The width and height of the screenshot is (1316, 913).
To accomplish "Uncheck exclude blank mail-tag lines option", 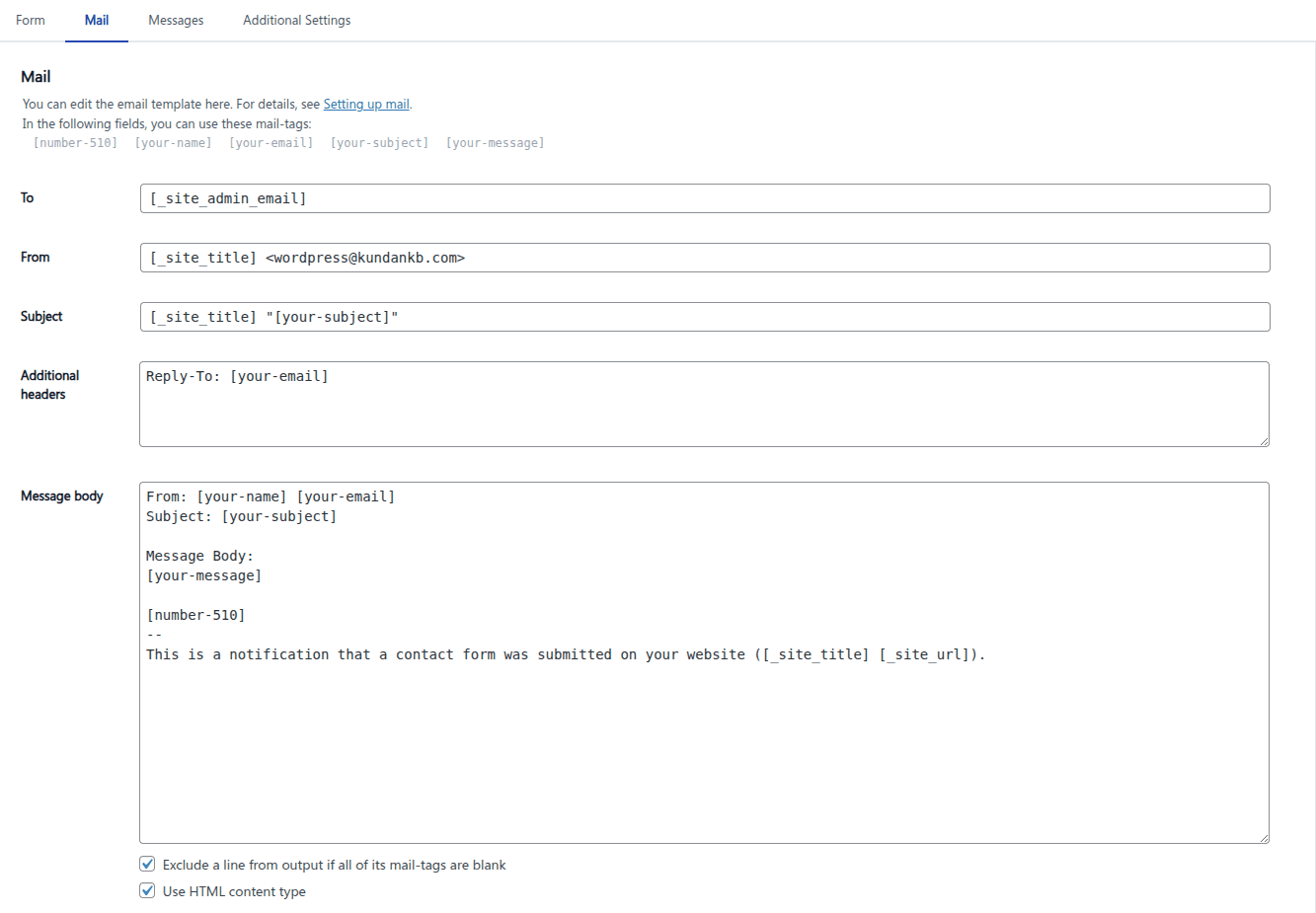I will 147,864.
